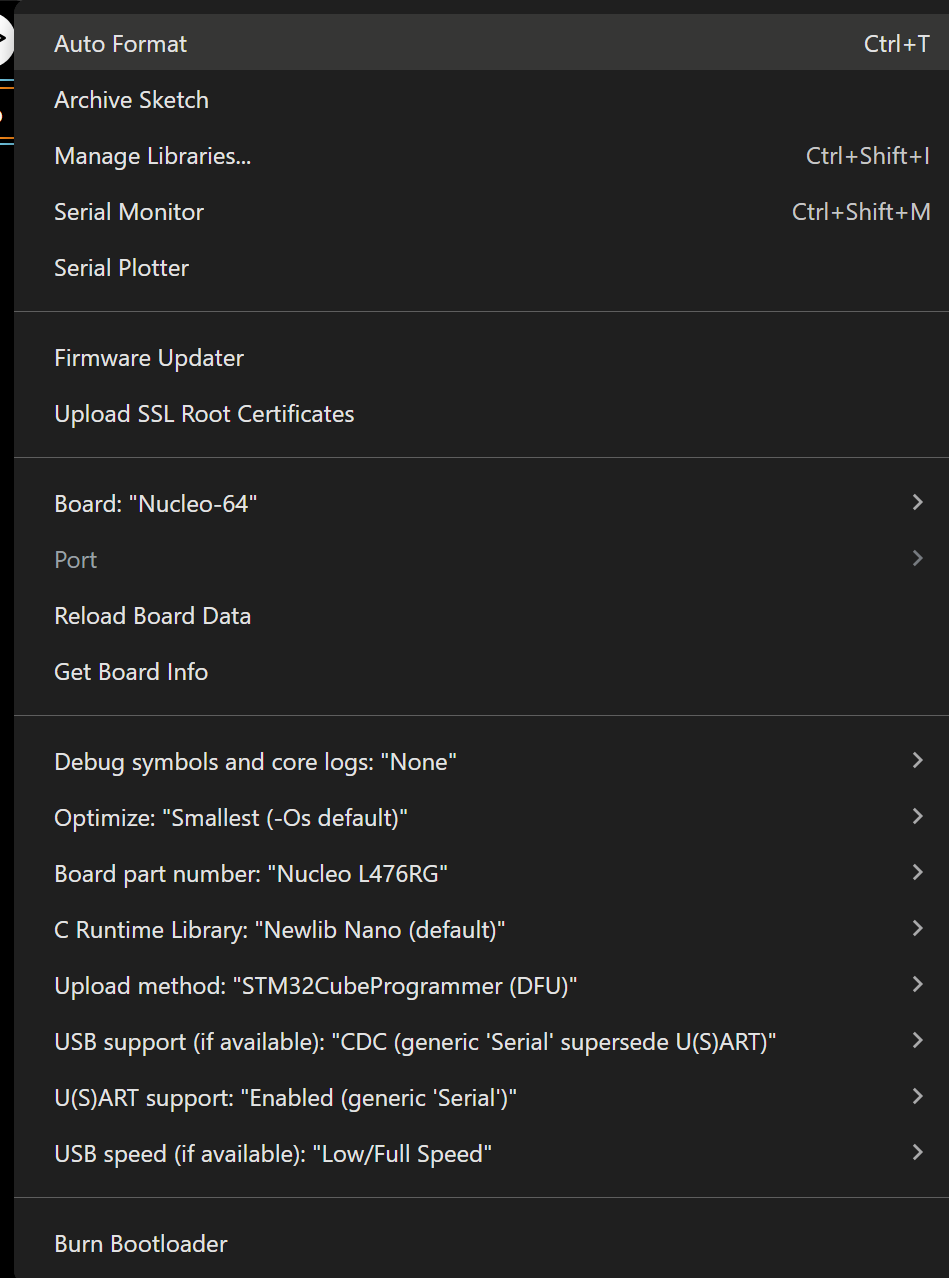Open C Runtime Library submenu
The image size is (949, 1278).
(279, 930)
